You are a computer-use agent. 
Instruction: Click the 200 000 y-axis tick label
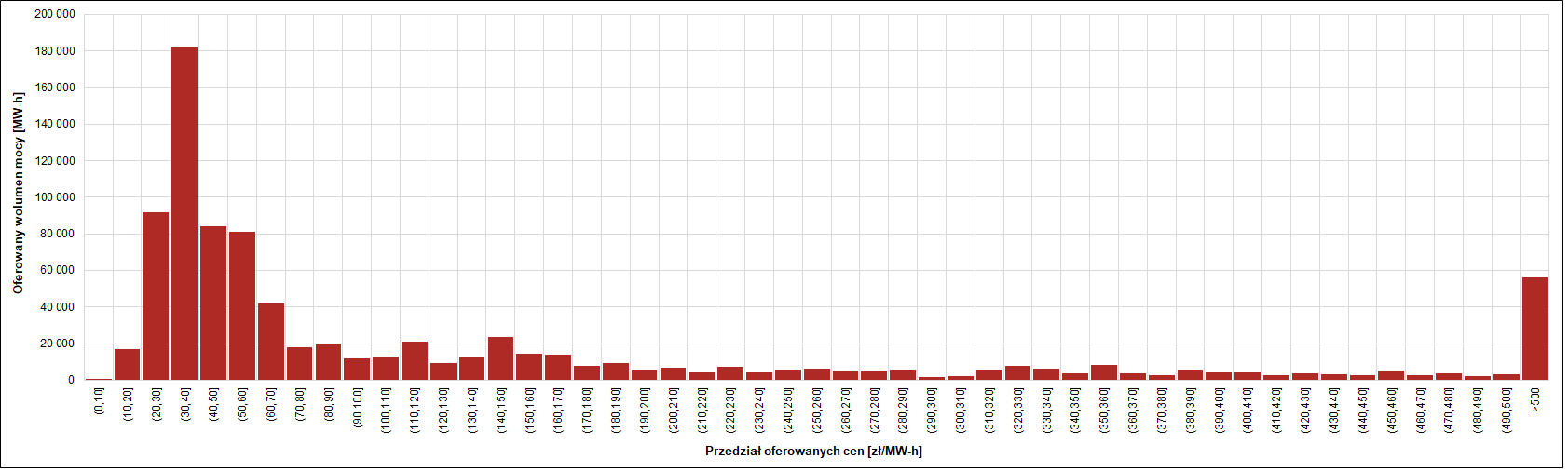(x=55, y=15)
